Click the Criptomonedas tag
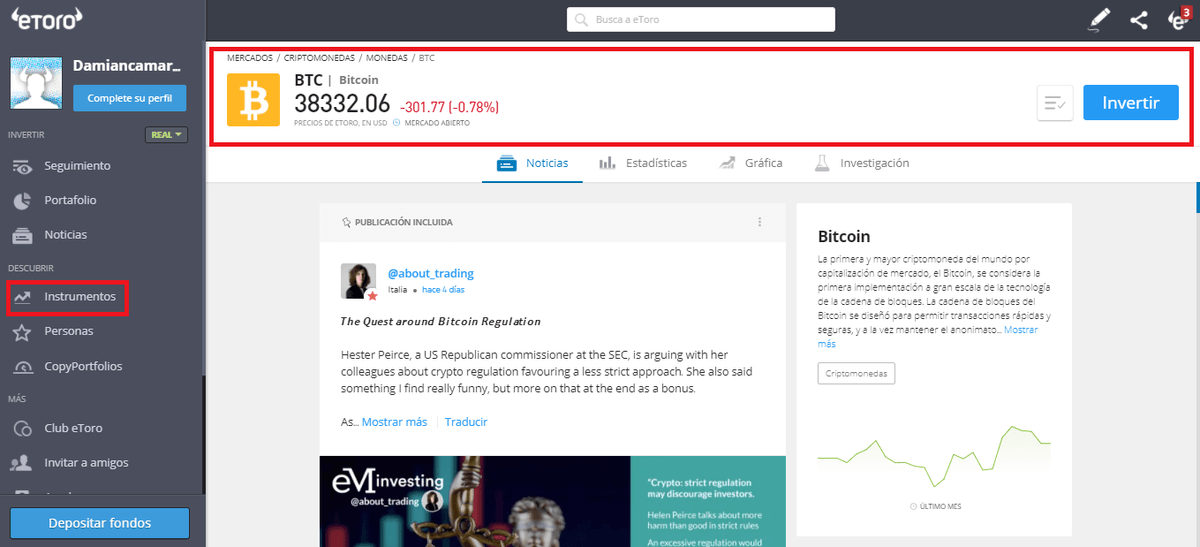 tap(856, 373)
